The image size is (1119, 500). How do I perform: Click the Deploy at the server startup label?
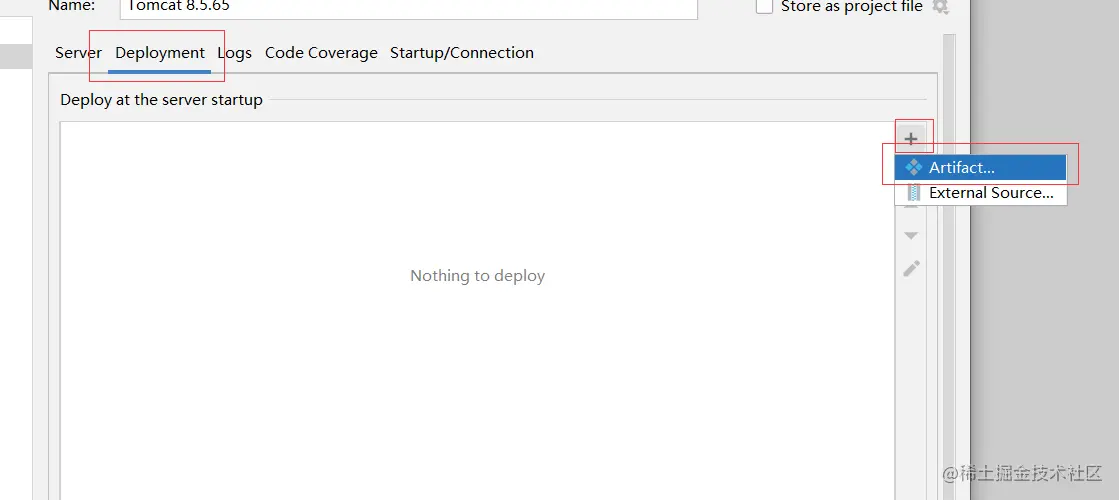[x=161, y=100]
